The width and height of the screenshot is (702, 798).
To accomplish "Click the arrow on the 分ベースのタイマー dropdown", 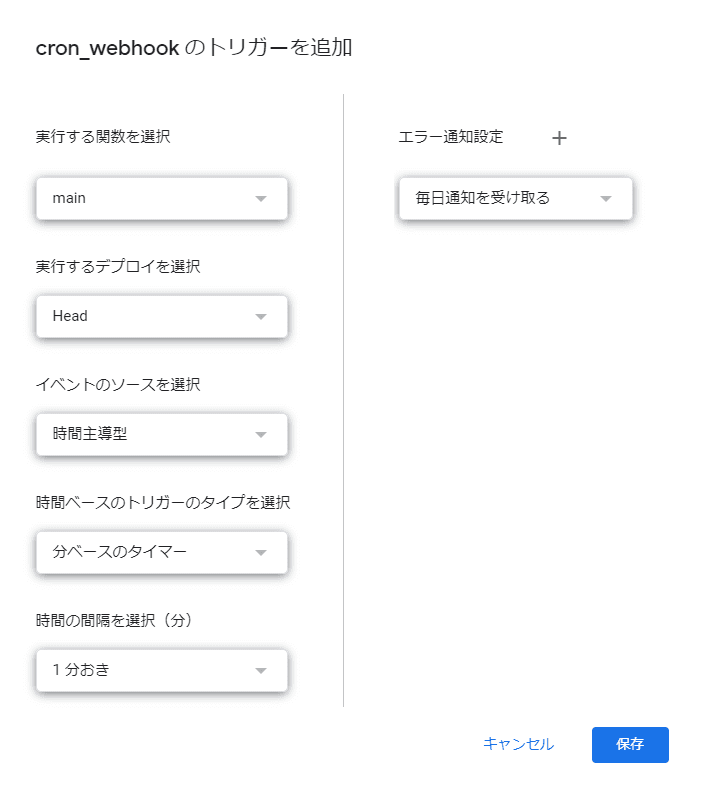I will pos(261,552).
